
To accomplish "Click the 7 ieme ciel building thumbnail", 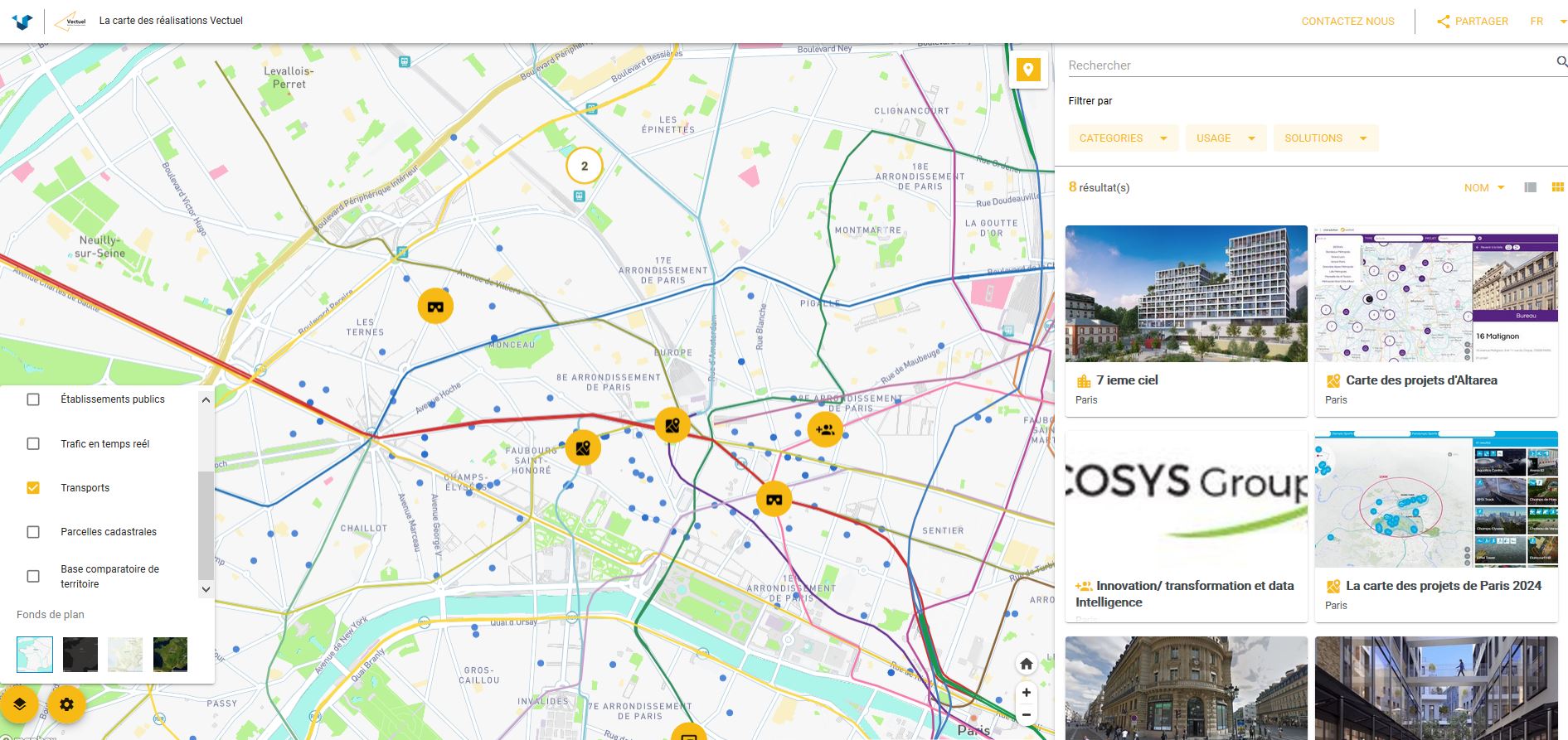I will click(x=1187, y=294).
